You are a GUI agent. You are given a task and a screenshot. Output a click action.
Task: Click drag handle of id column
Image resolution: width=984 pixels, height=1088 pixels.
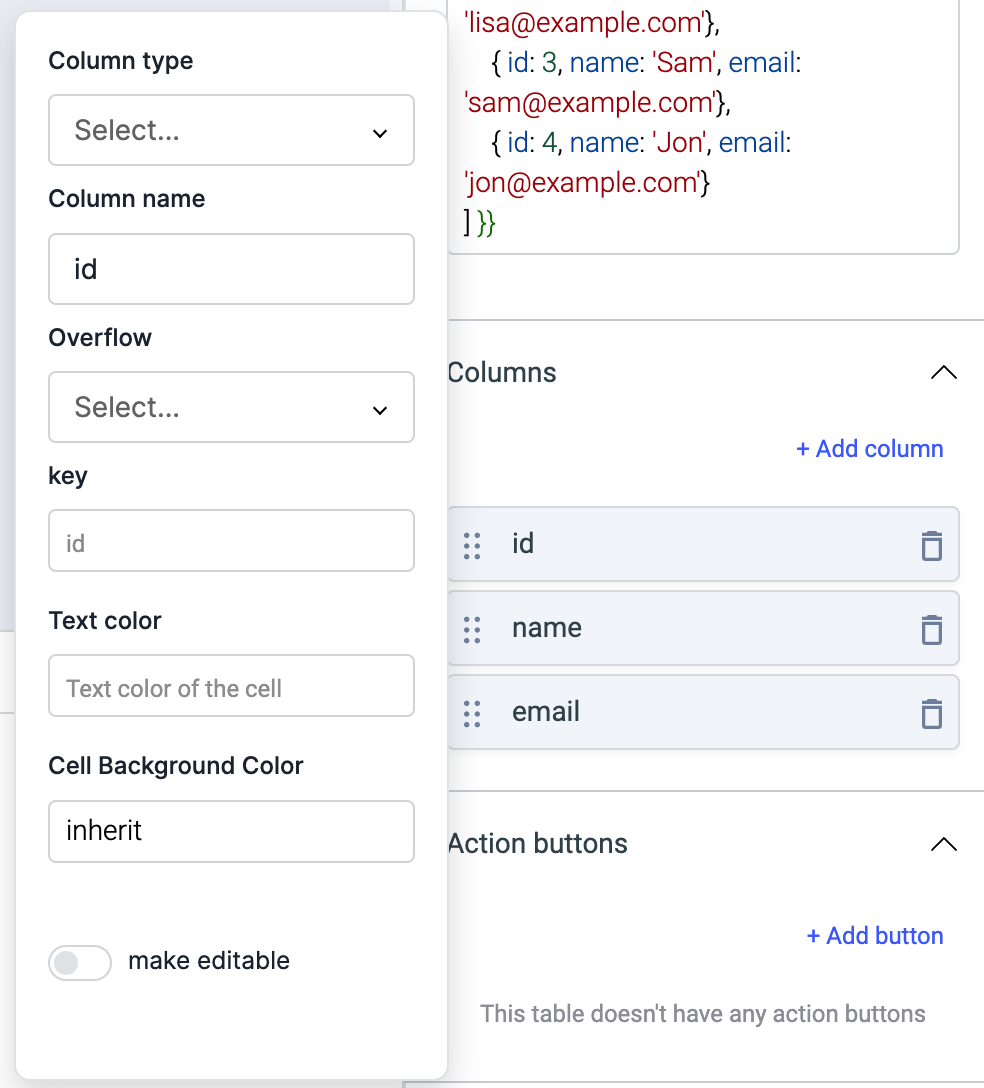click(x=472, y=545)
